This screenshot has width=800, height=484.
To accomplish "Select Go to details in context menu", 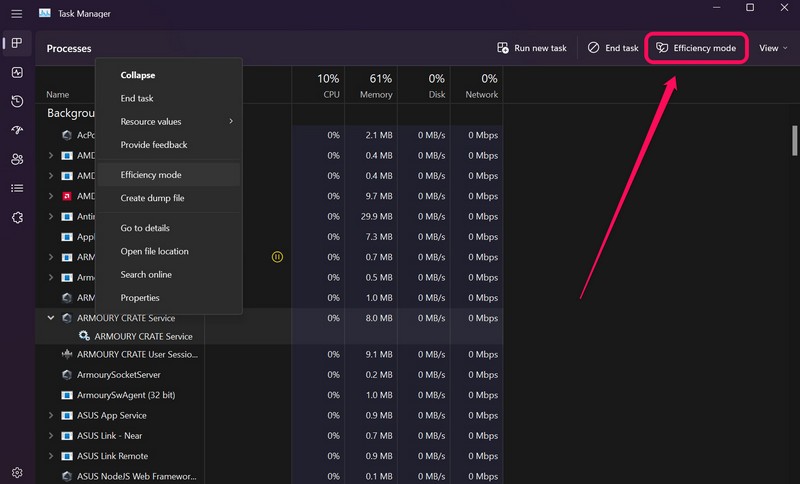I will point(145,228).
